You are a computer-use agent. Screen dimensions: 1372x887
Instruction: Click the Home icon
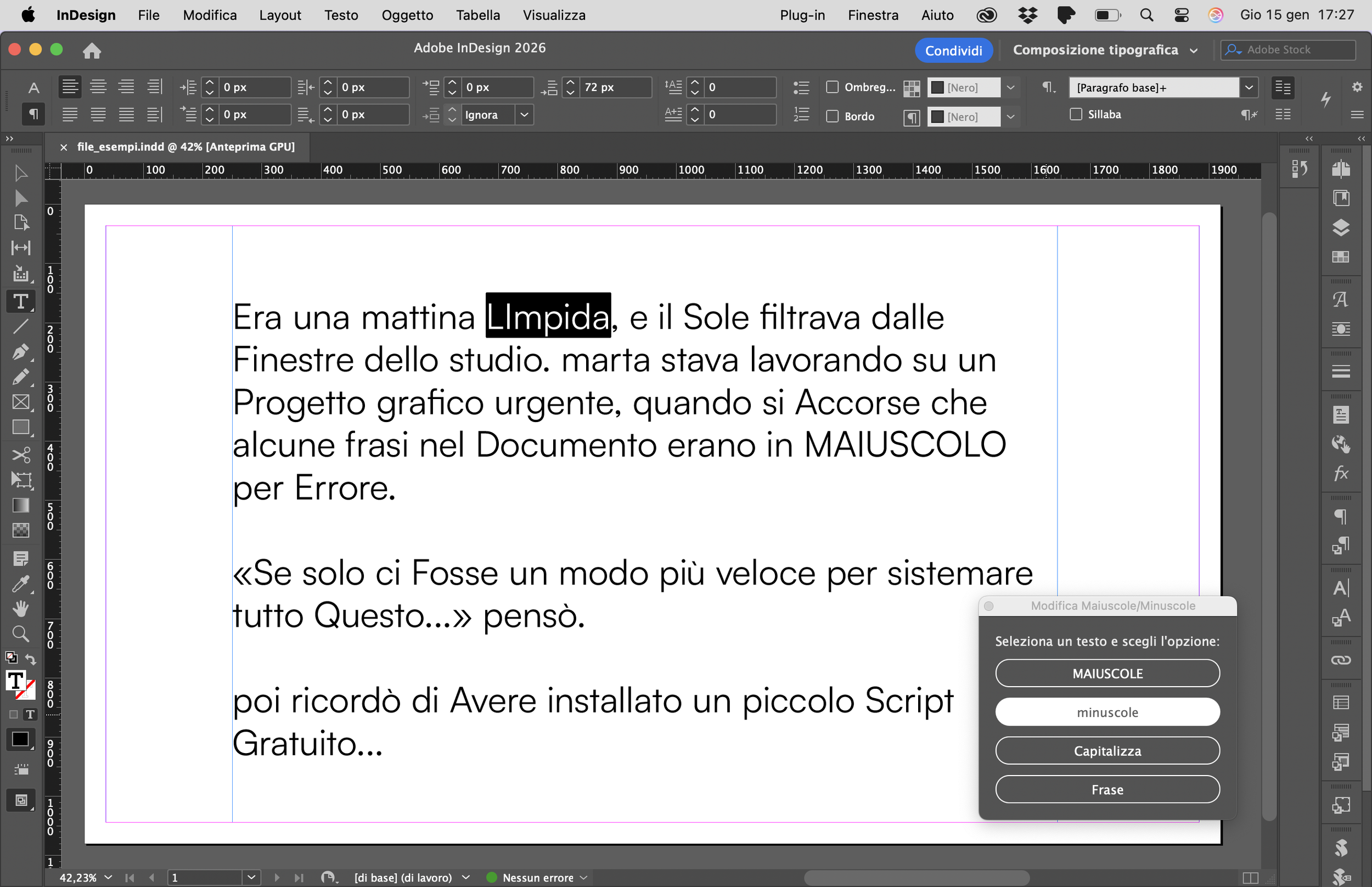92,50
